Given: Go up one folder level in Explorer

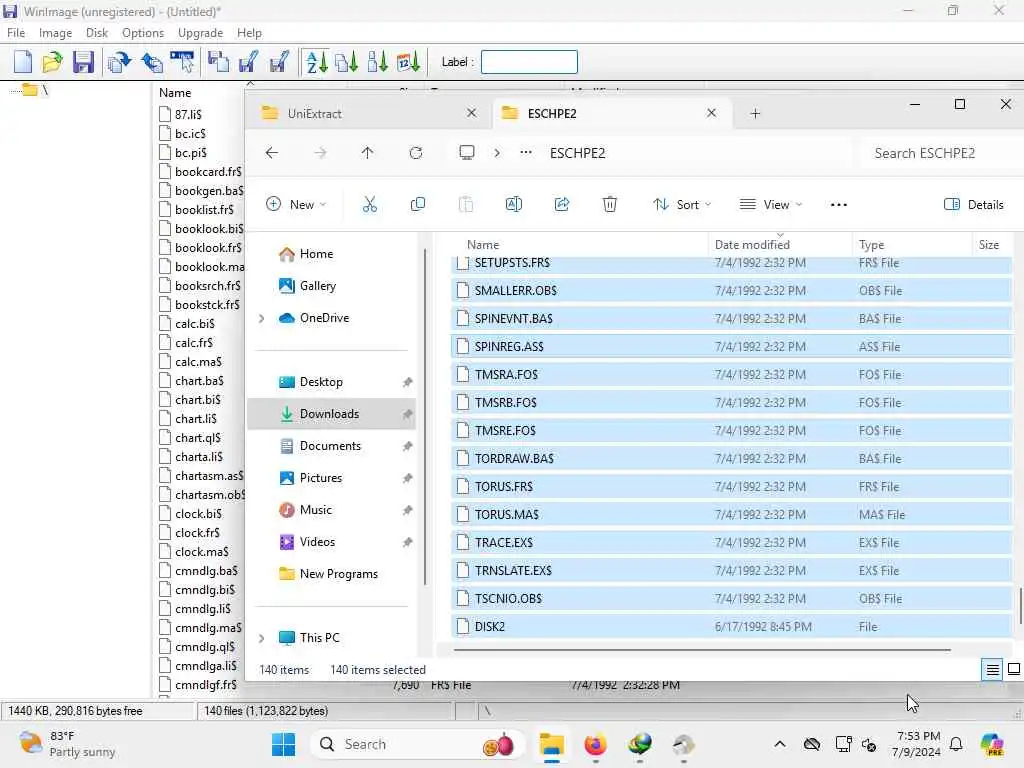Looking at the screenshot, I should 368,153.
